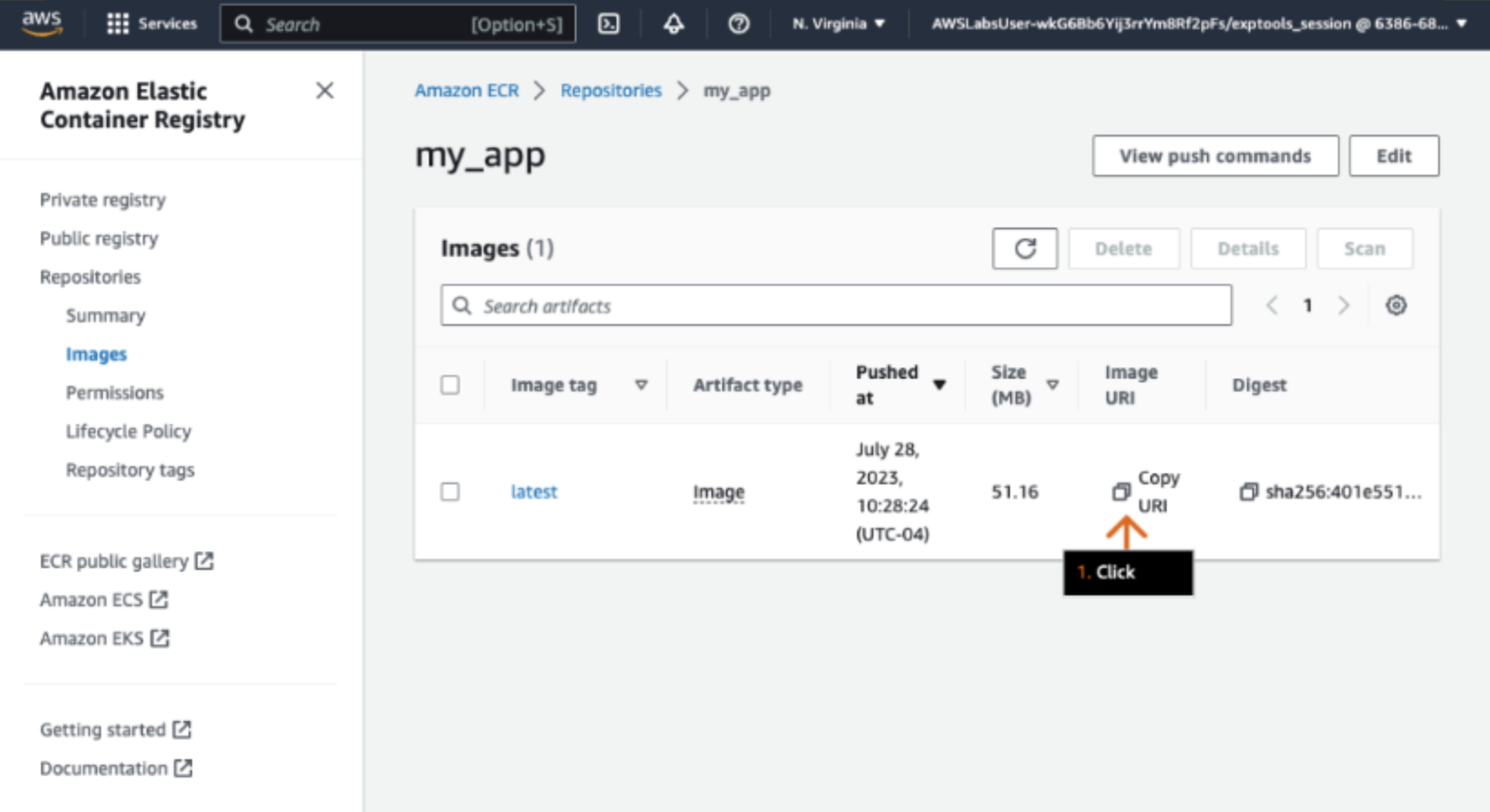Open the CloudShell terminal icon

tap(608, 24)
